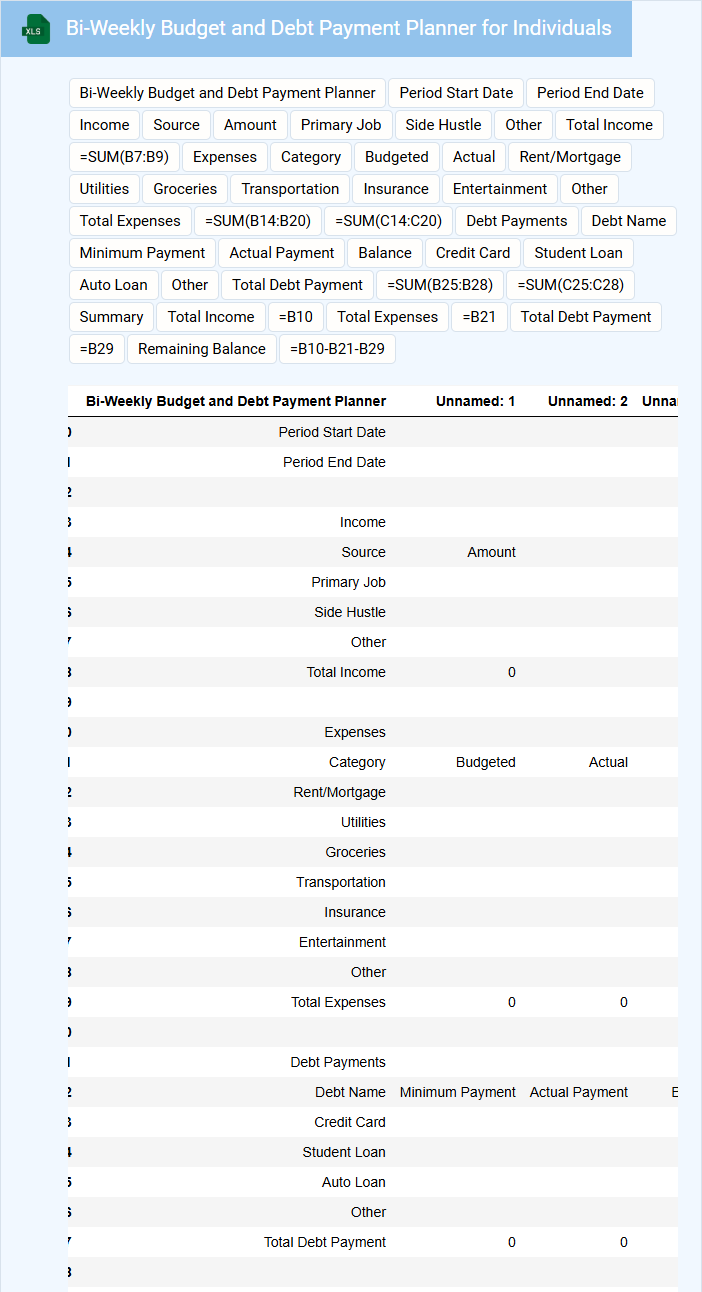Click the Unnamed: 1 column header

coord(475,401)
